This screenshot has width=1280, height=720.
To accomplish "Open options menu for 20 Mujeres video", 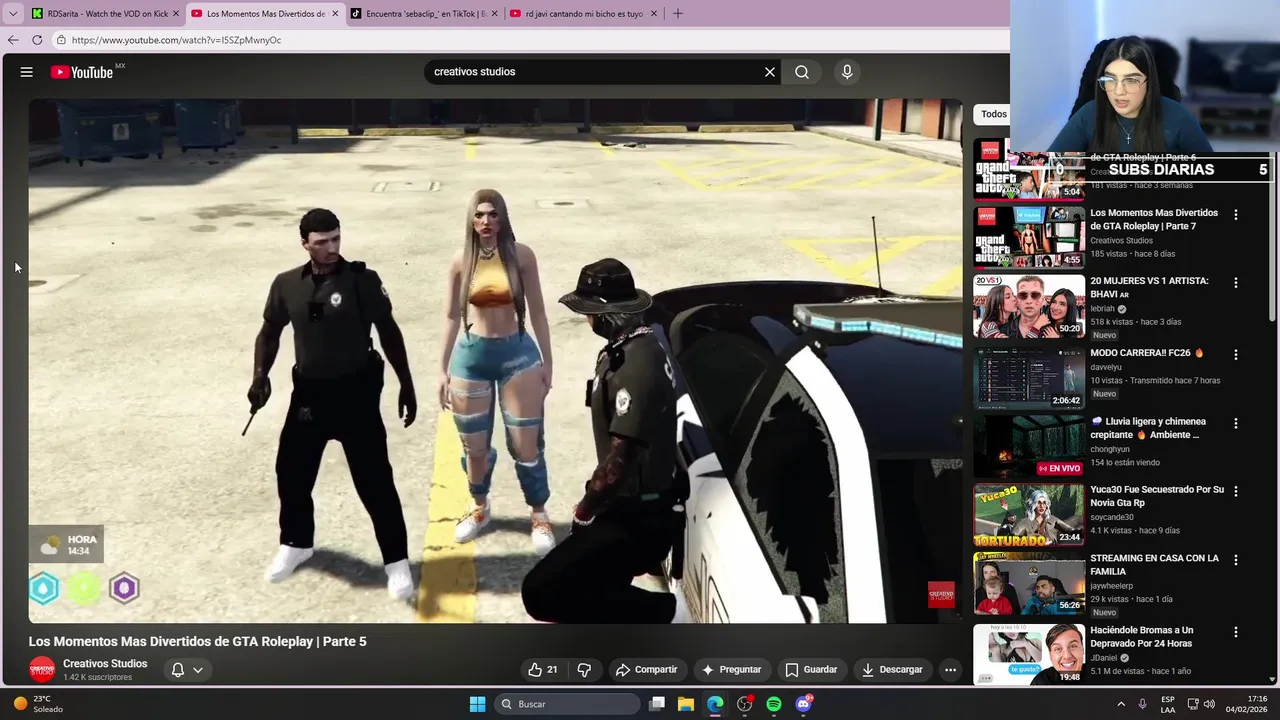I will coord(1236,283).
